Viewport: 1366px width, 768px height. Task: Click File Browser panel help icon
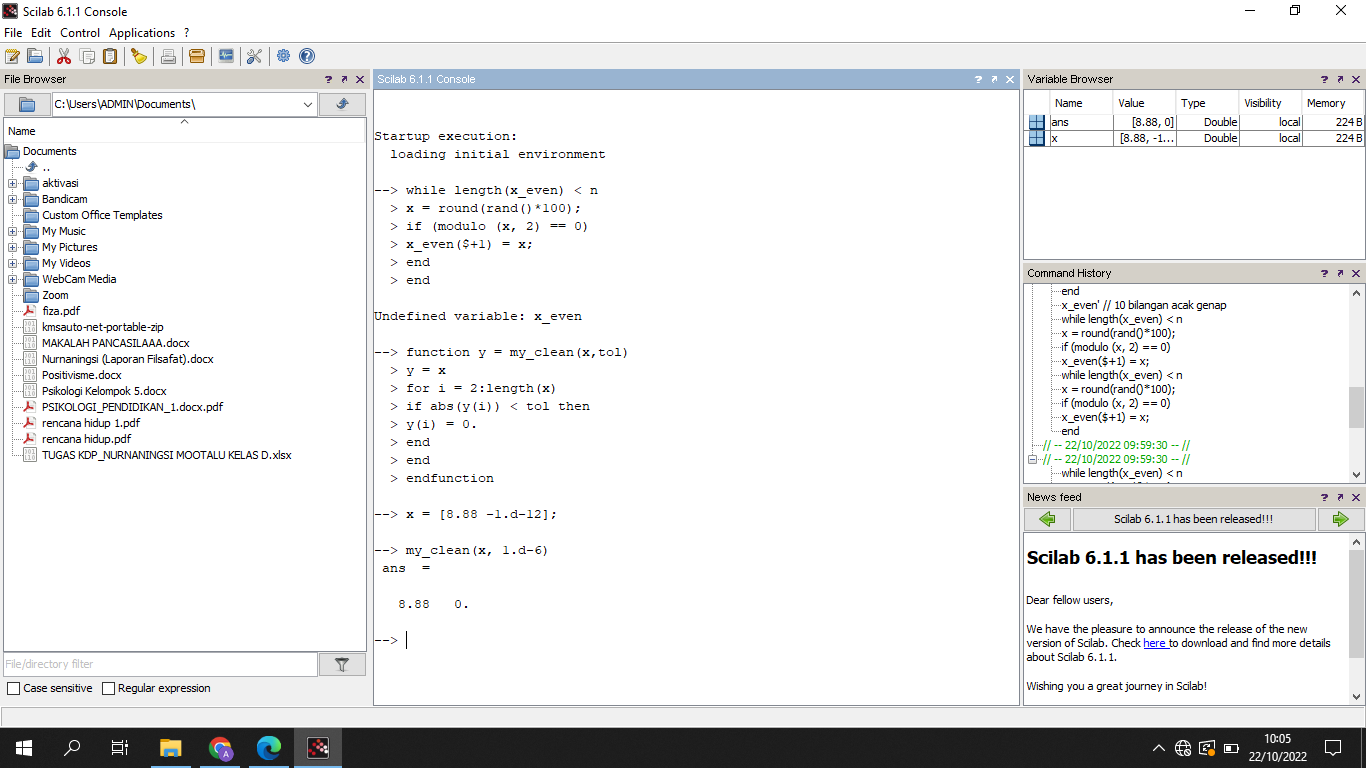click(328, 79)
